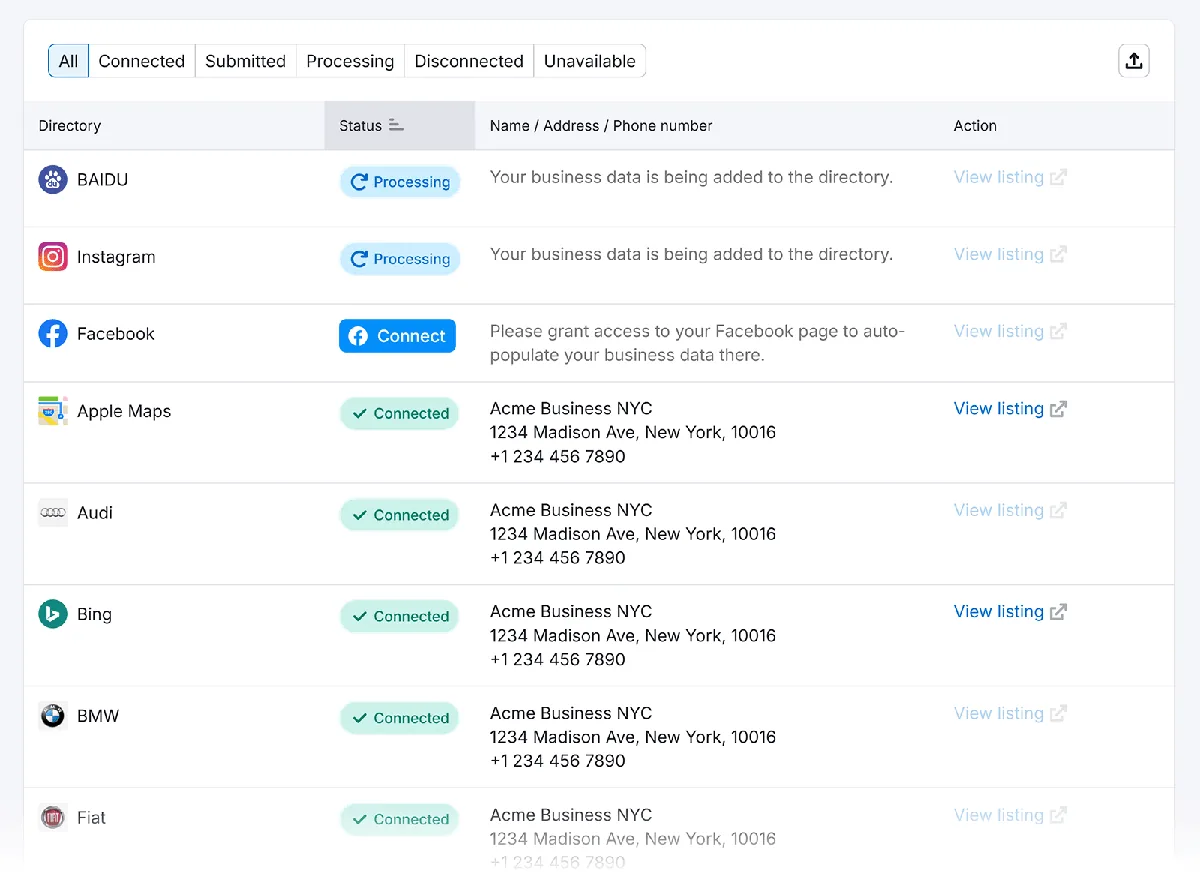
Task: Show the Processing filter tab
Action: 350,61
